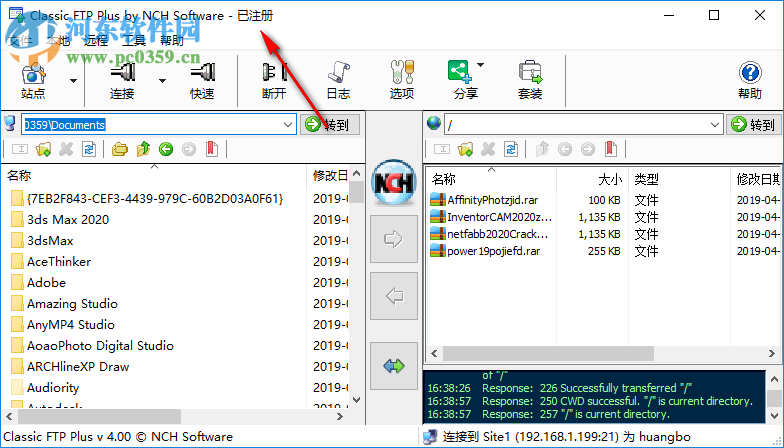Click the 连接 connect toolbar icon

point(122,80)
